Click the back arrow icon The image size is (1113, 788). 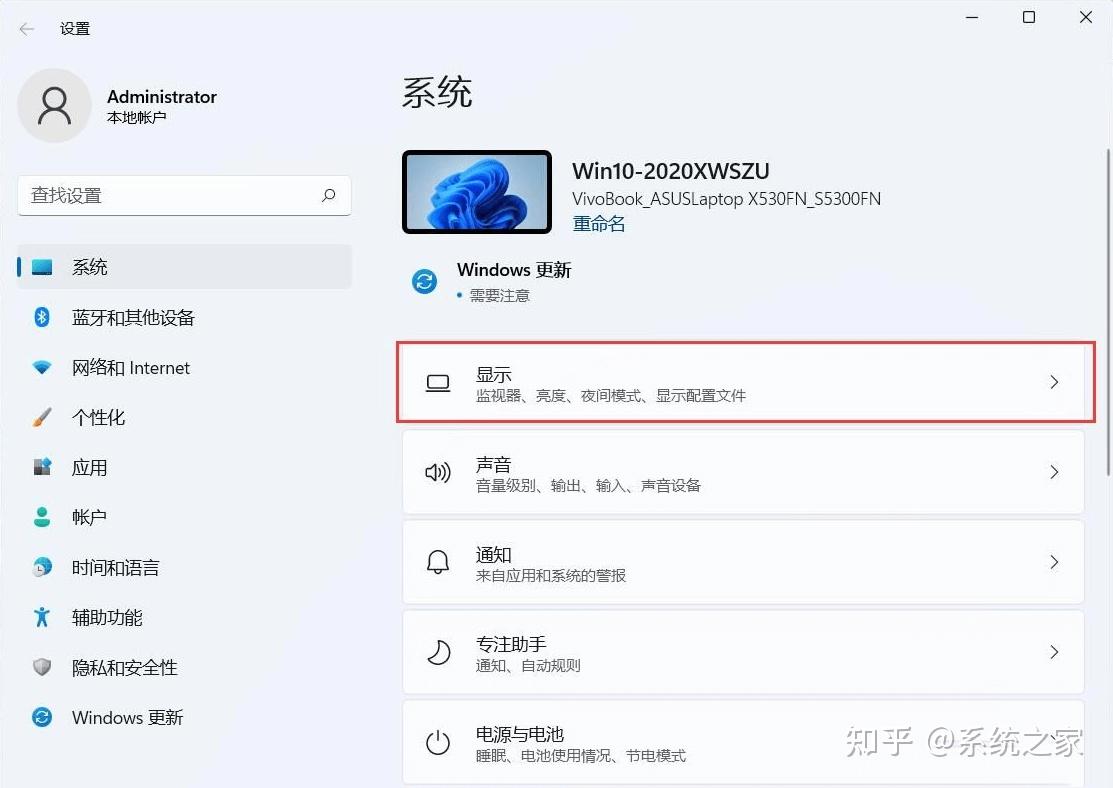[27, 29]
